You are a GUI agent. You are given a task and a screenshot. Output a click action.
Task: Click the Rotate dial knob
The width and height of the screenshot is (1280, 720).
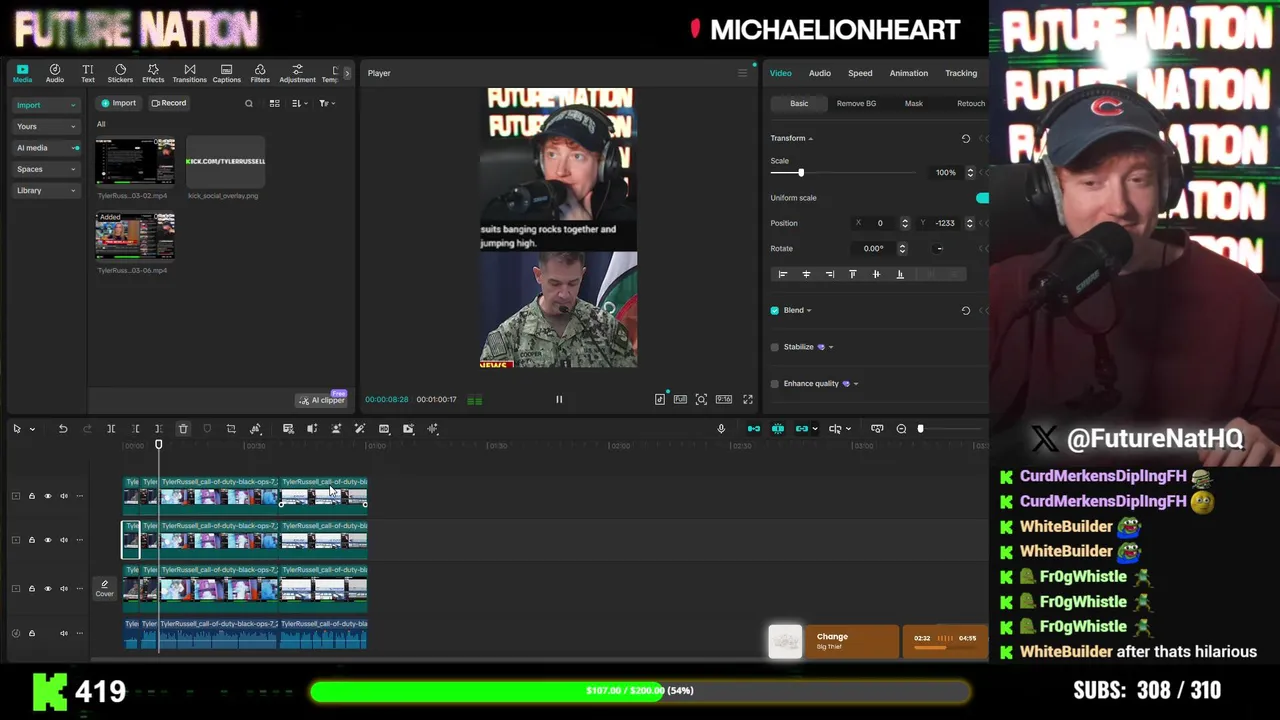point(939,249)
